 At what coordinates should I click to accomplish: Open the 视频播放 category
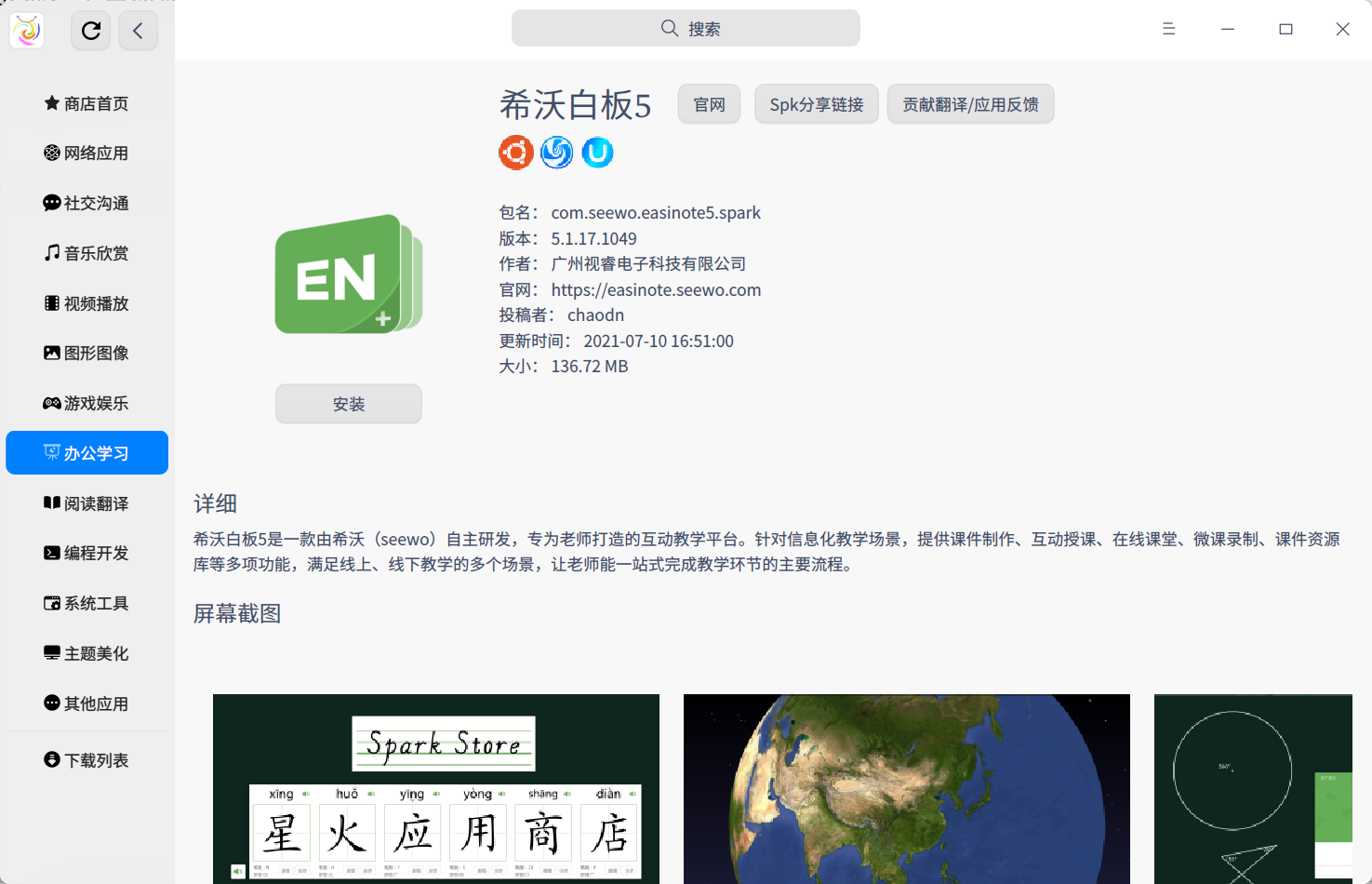pos(87,303)
